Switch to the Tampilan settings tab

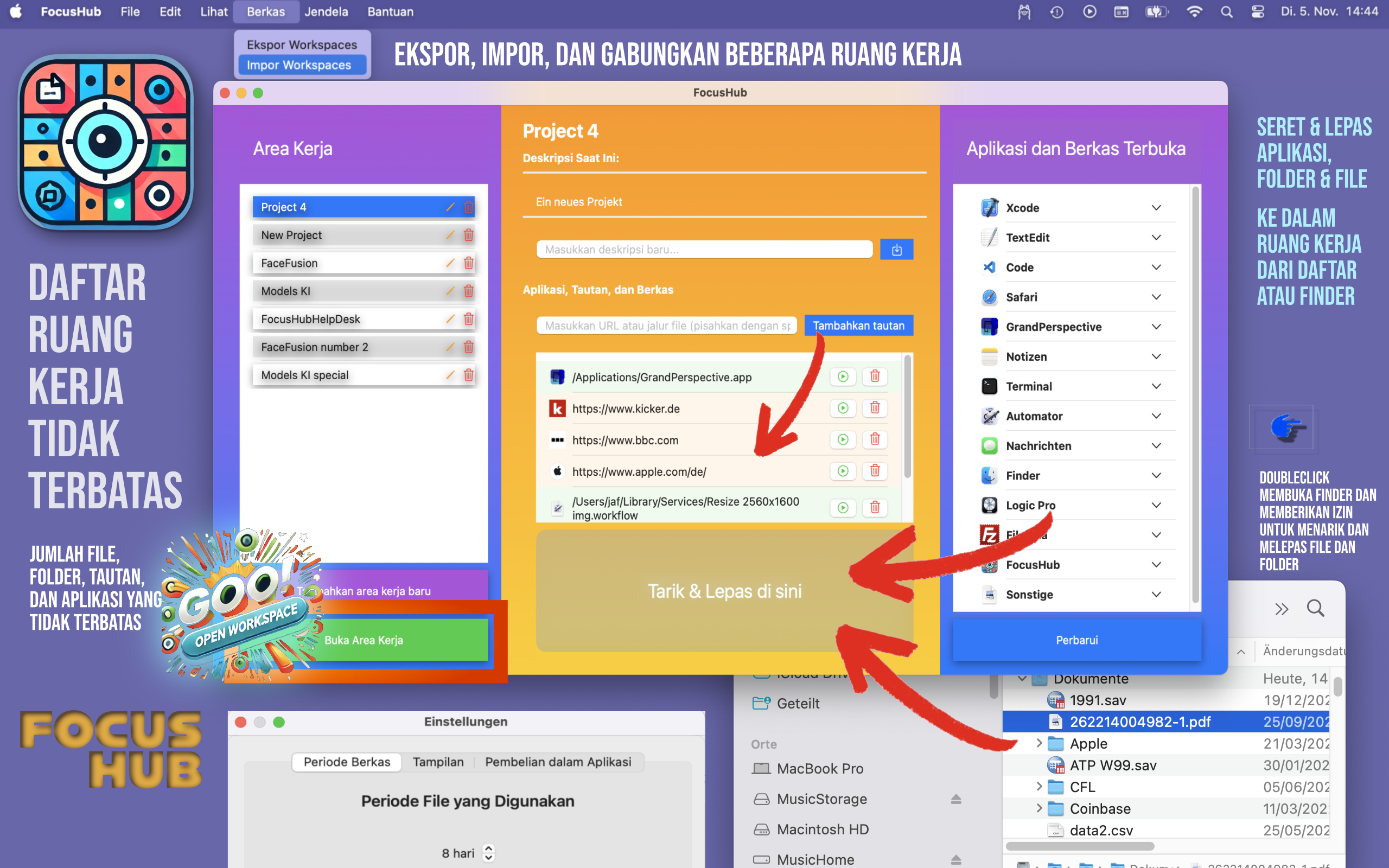pos(438,762)
